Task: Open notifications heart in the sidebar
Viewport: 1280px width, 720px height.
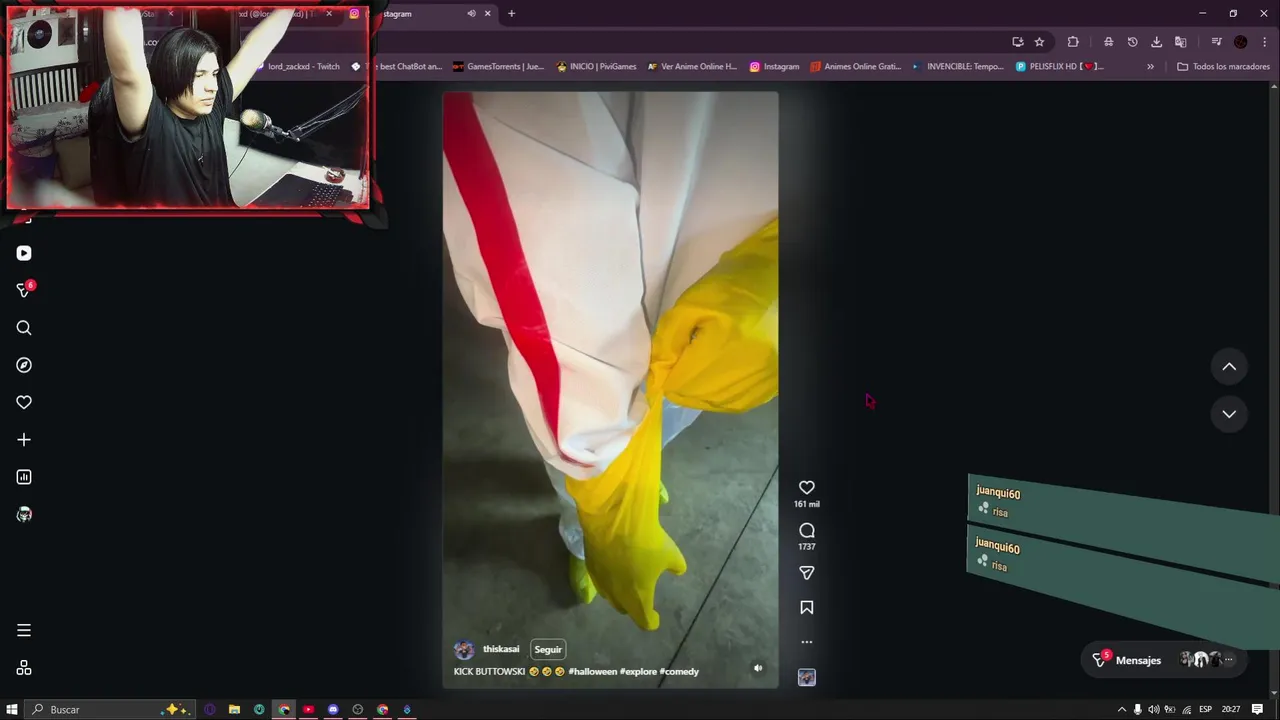Action: point(24,402)
